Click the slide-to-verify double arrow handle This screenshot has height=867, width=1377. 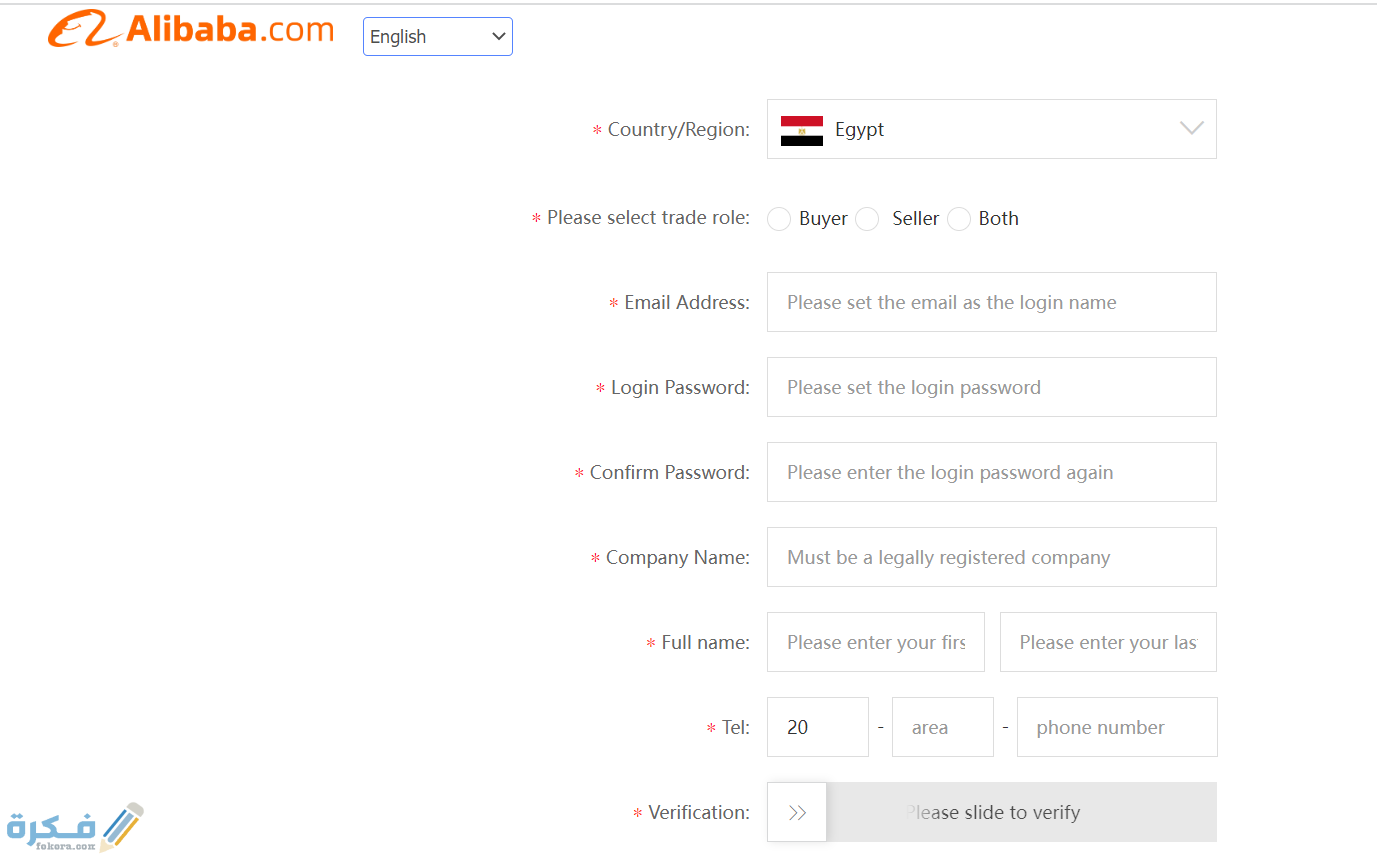point(797,812)
